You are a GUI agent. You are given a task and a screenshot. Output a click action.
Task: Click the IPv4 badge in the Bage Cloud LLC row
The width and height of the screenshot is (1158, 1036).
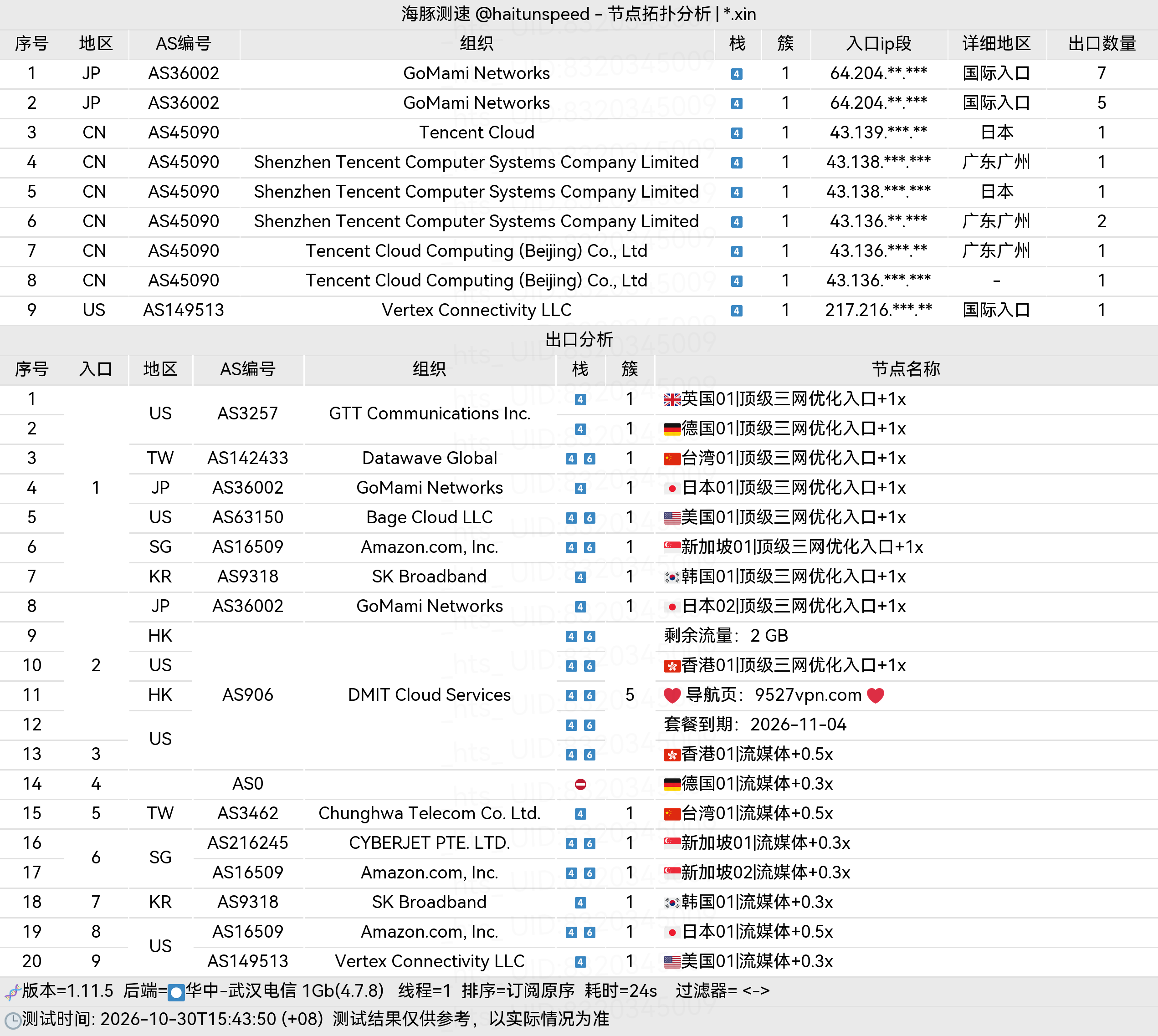coord(571,518)
